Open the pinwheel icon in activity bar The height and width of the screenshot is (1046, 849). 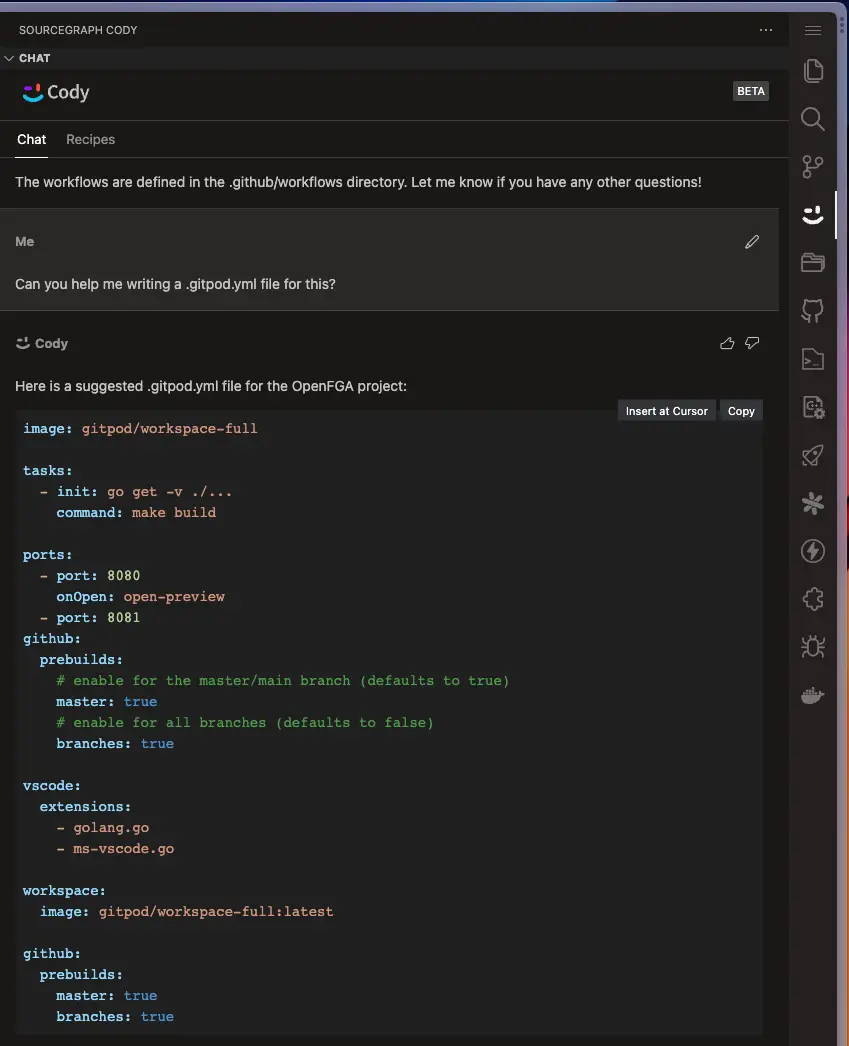pyautogui.click(x=813, y=503)
